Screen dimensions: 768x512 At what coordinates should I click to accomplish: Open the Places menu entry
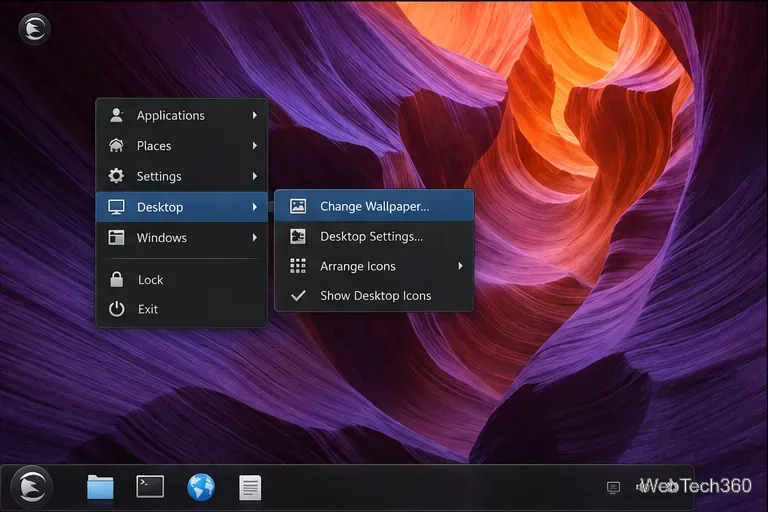pos(182,146)
